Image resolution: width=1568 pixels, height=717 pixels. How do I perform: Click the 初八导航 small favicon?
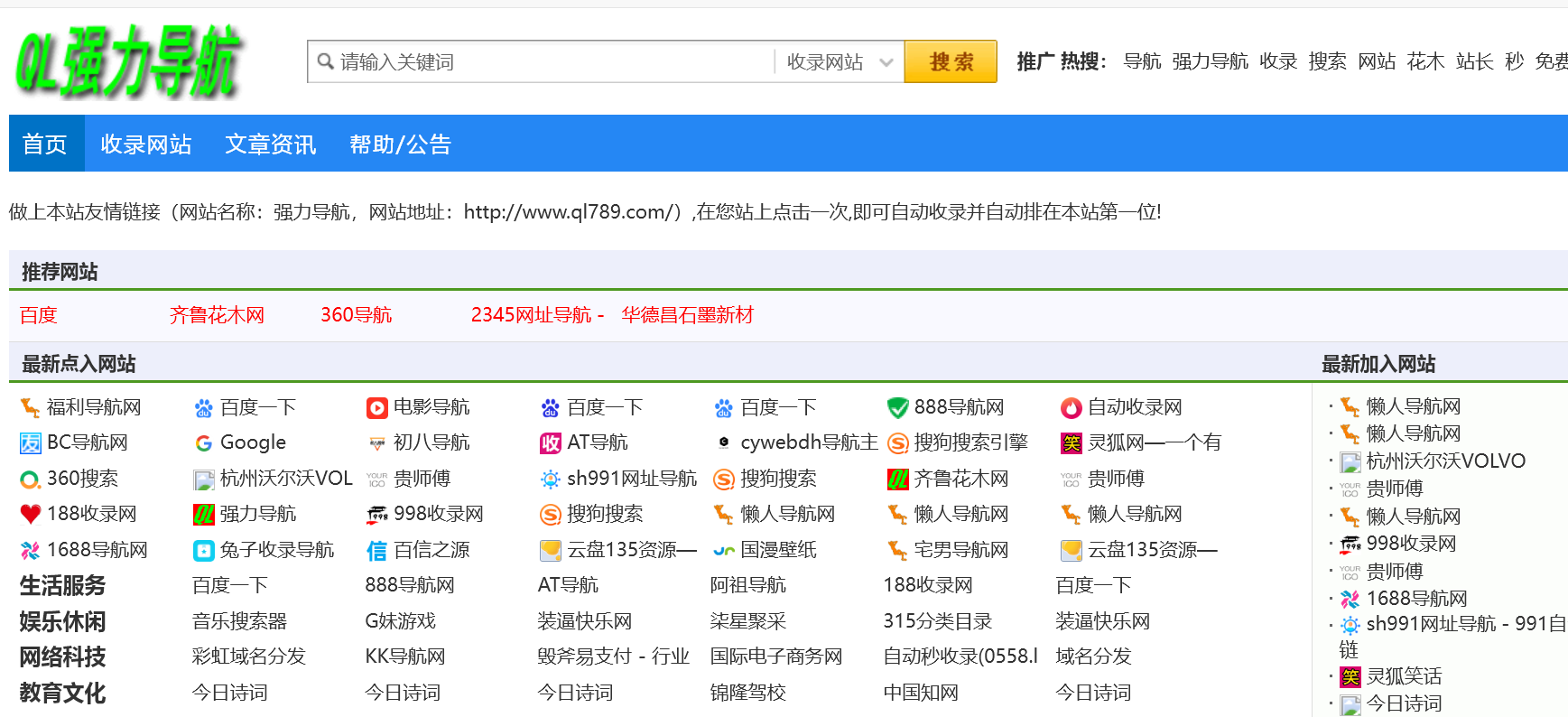coord(376,443)
